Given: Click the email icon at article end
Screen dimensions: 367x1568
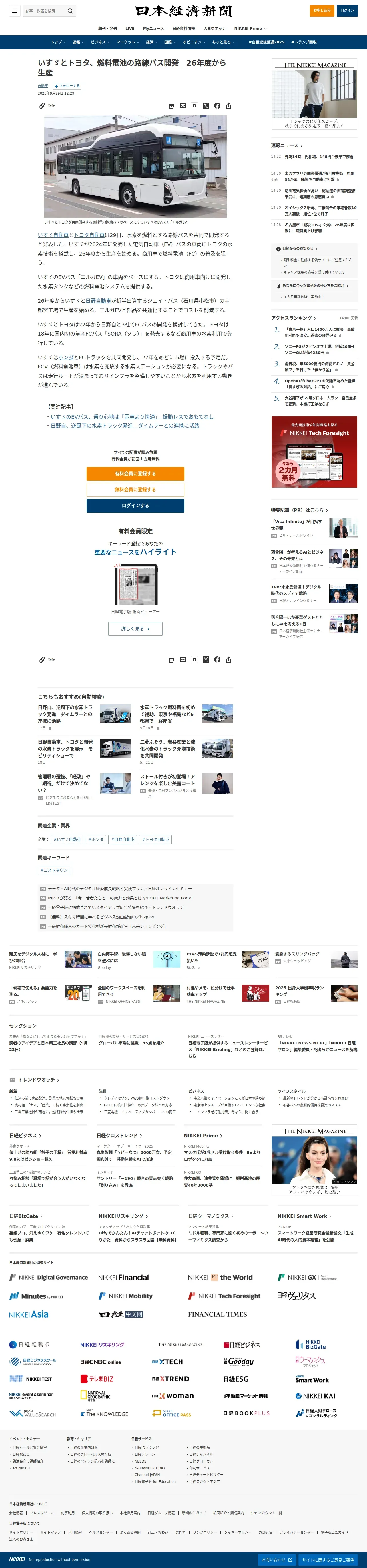Looking at the screenshot, I should (x=183, y=659).
